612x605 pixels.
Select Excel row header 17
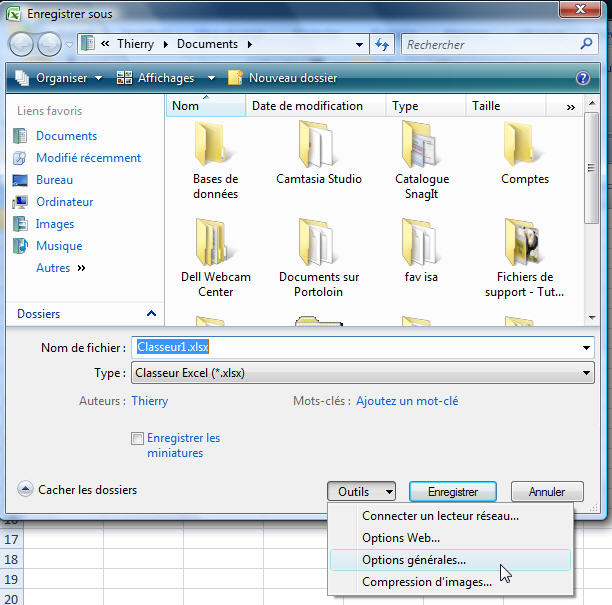point(11,539)
